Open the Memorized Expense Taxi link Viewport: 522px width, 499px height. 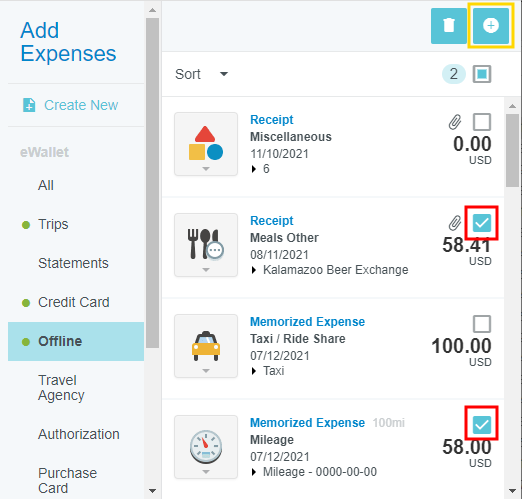point(307,322)
